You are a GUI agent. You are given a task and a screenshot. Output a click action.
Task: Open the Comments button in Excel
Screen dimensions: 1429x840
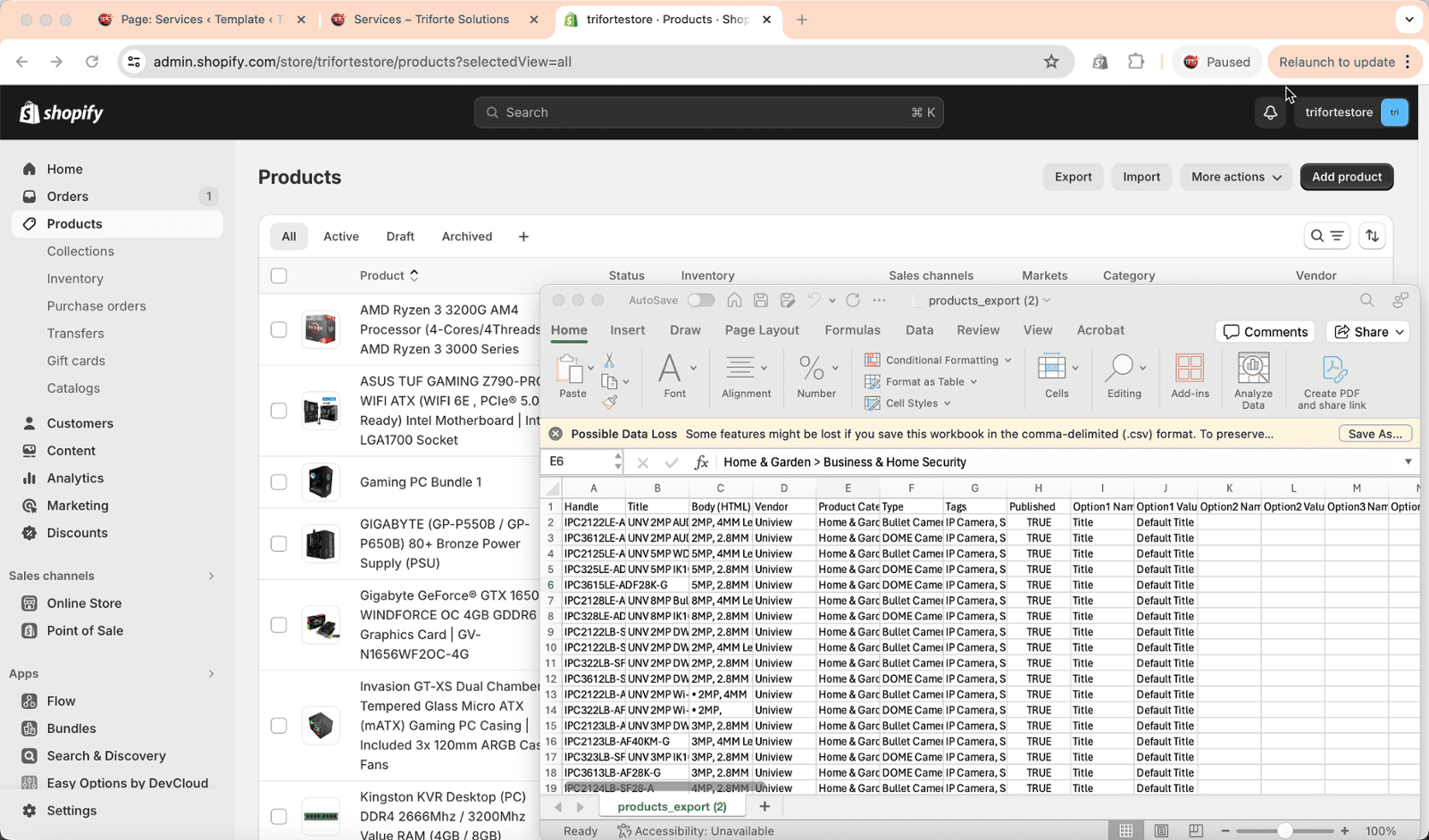coord(1265,332)
